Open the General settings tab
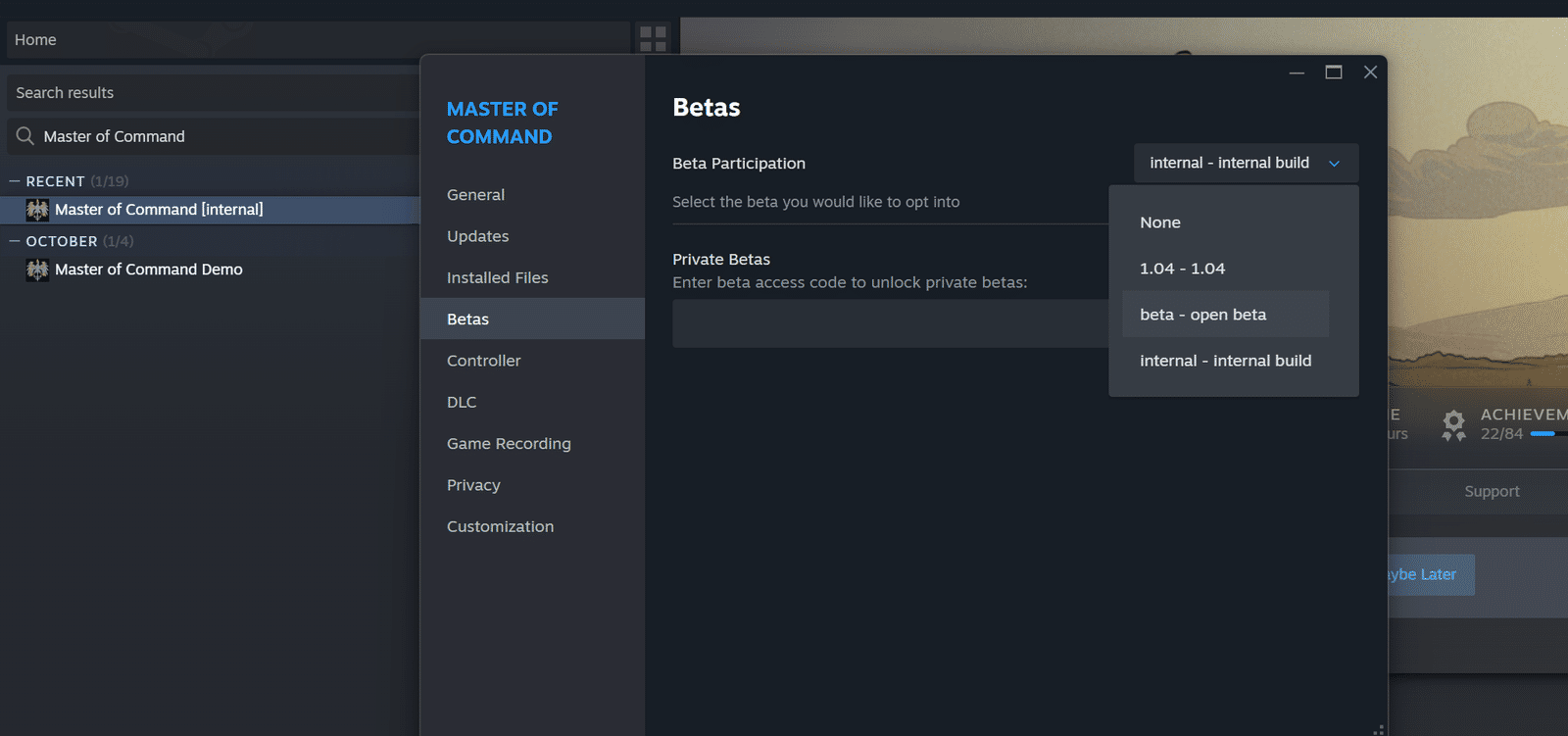Screen dimensions: 1568x736 532,195
